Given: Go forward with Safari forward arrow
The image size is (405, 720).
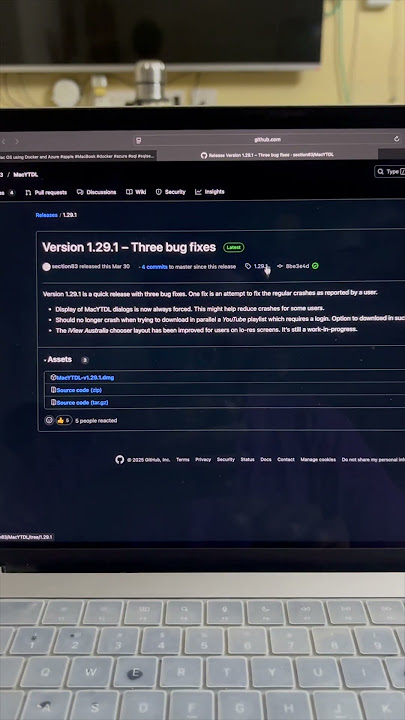Looking at the screenshot, I should click(17, 141).
